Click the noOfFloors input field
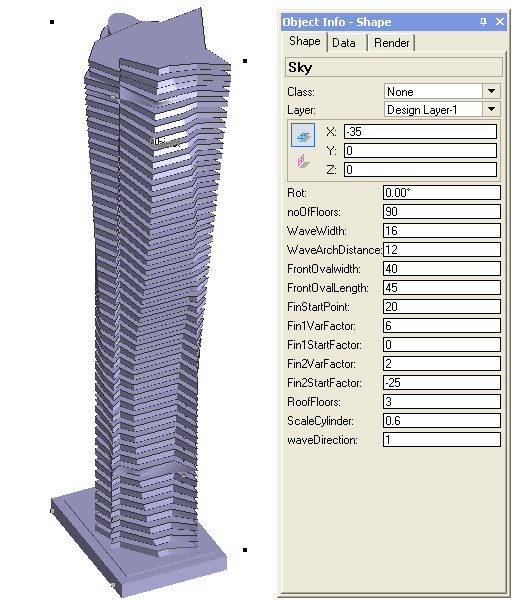 (x=442, y=212)
